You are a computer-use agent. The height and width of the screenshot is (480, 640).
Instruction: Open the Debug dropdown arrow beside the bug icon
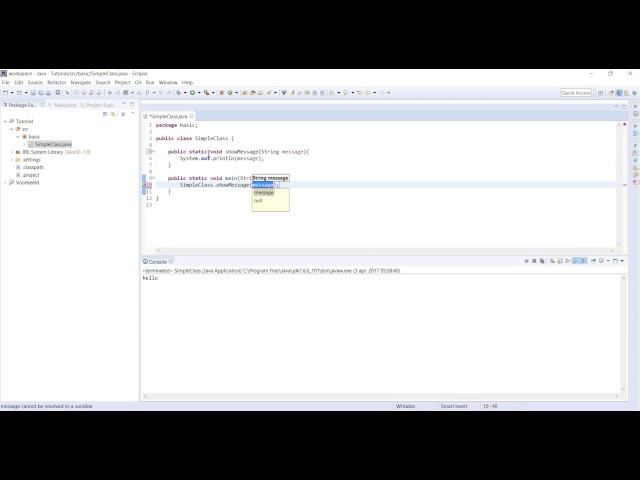[185, 93]
